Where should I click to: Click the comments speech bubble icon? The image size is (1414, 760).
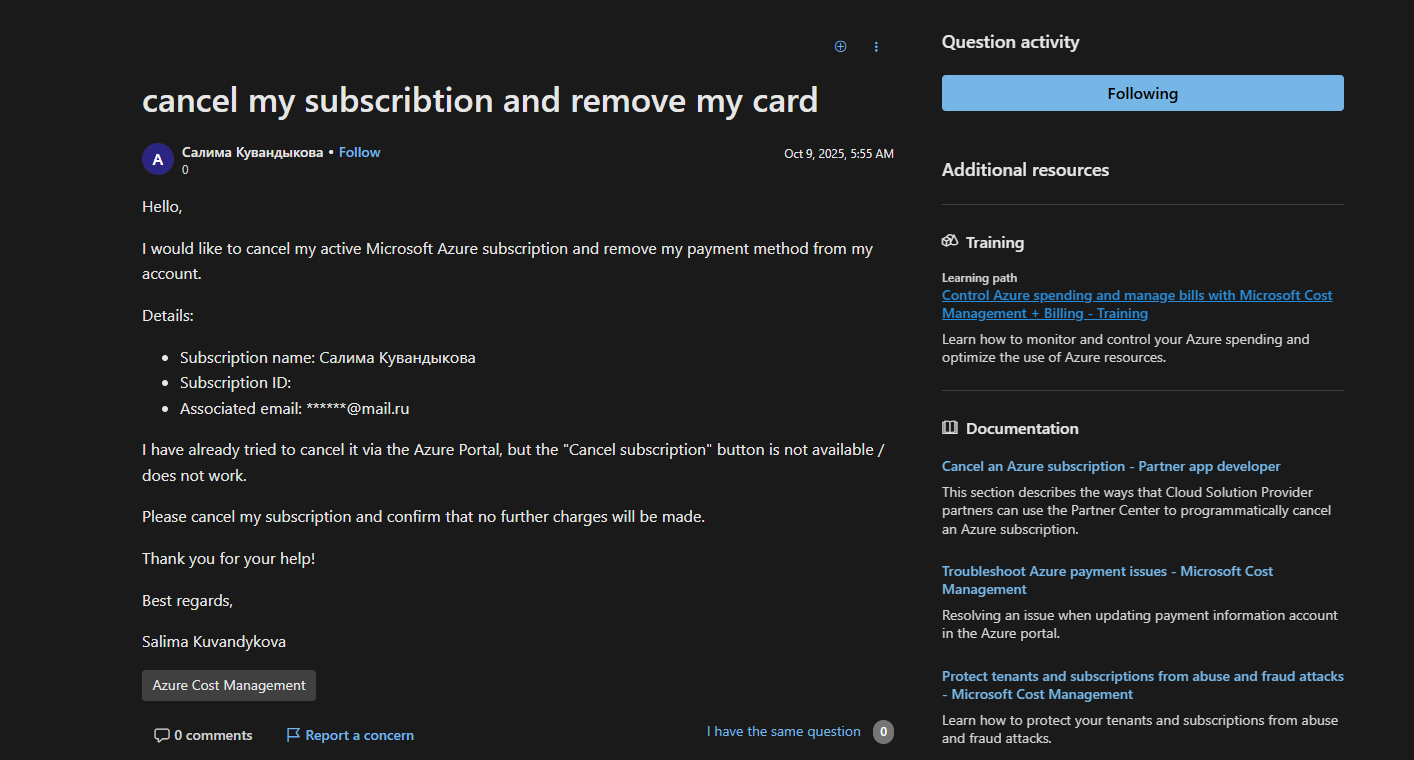click(162, 735)
